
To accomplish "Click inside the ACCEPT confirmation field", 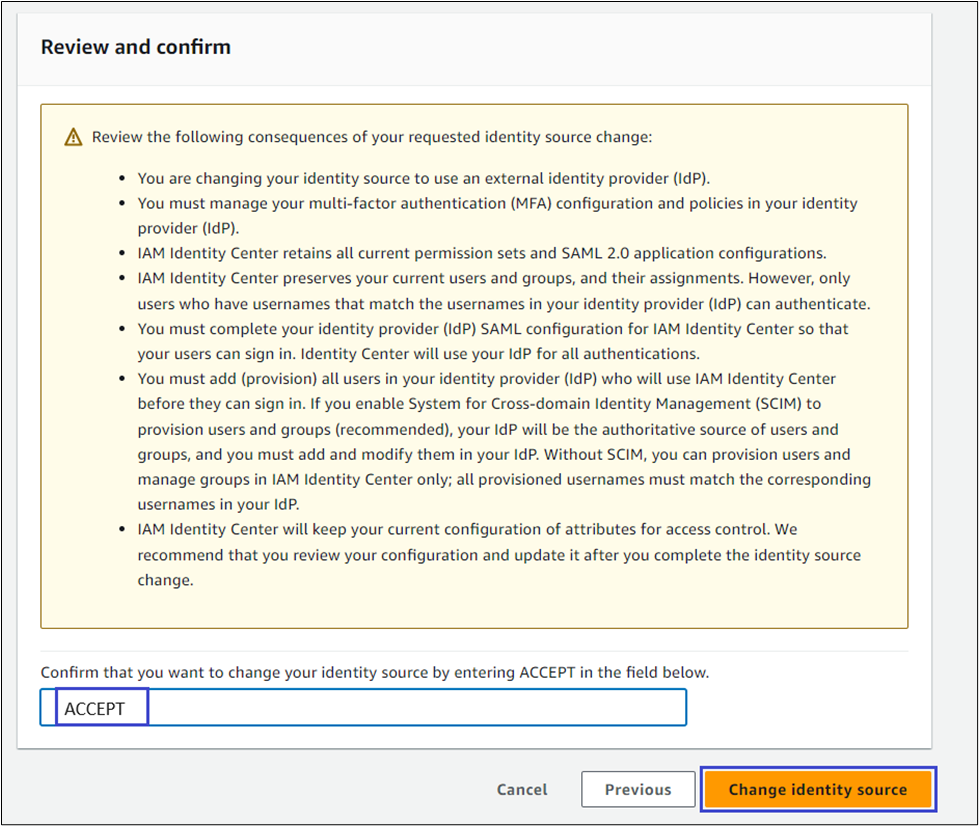I will pos(400,707).
